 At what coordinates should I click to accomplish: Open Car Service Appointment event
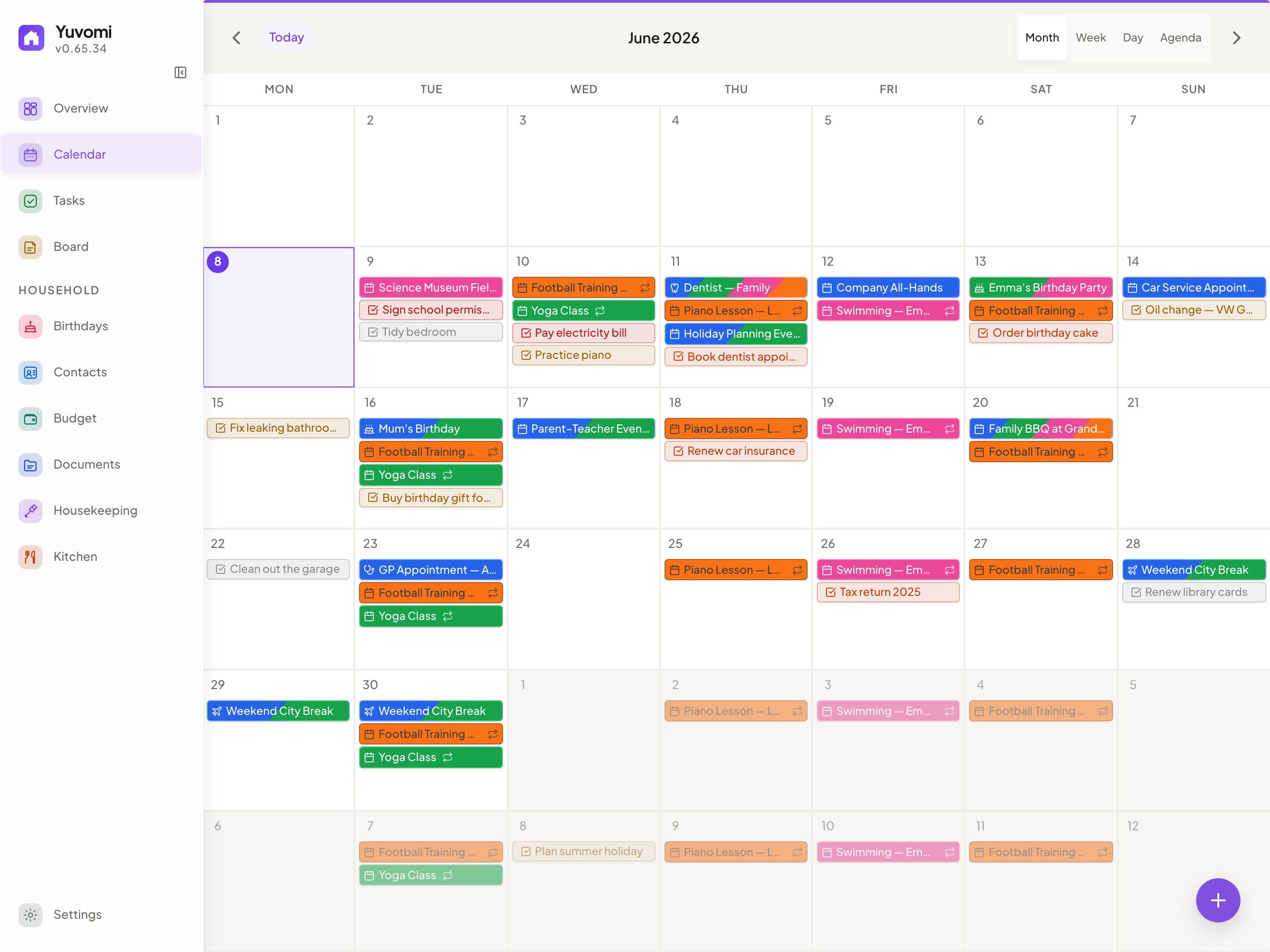coord(1194,287)
